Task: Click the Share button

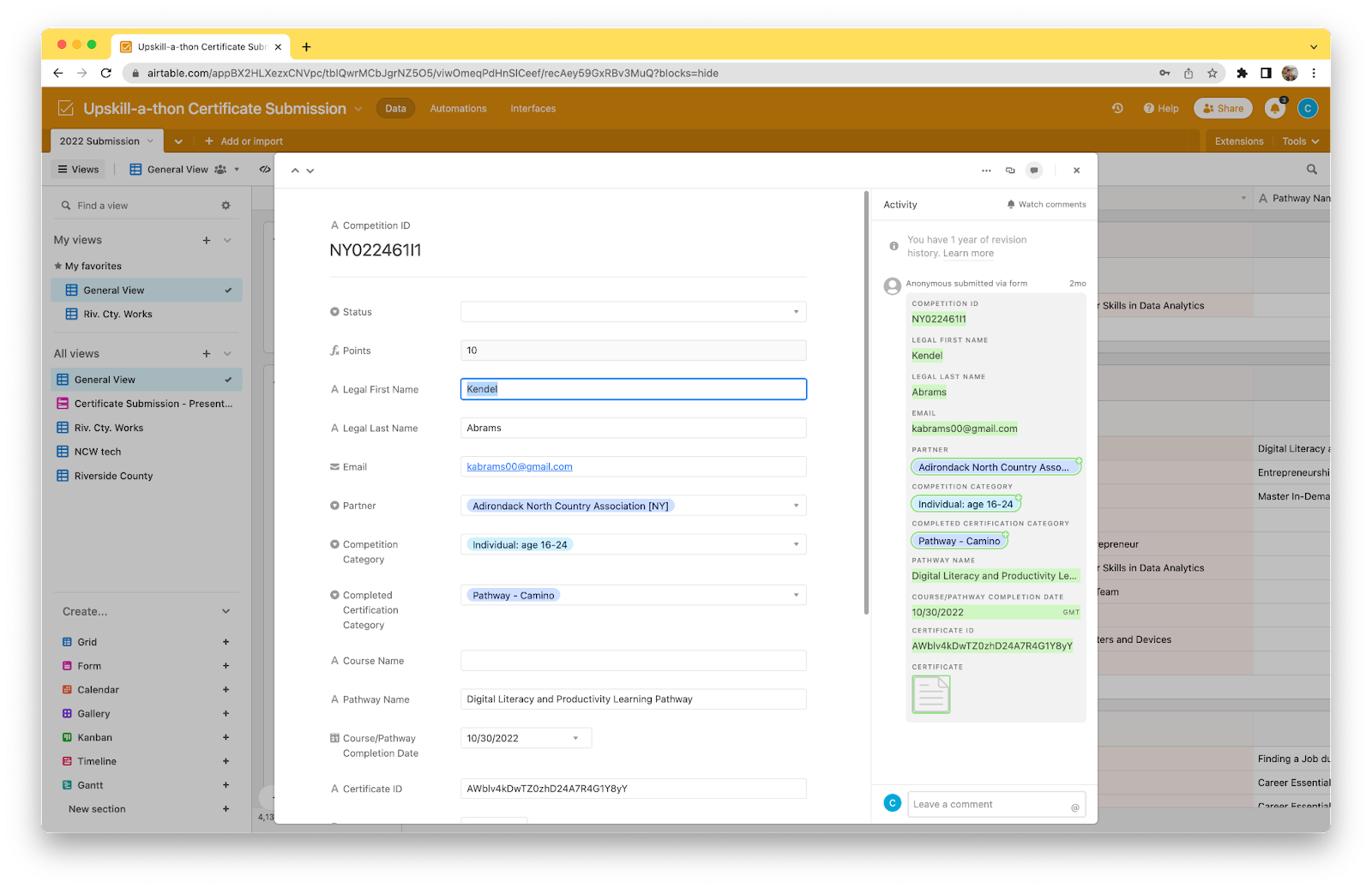Action: tap(1223, 109)
